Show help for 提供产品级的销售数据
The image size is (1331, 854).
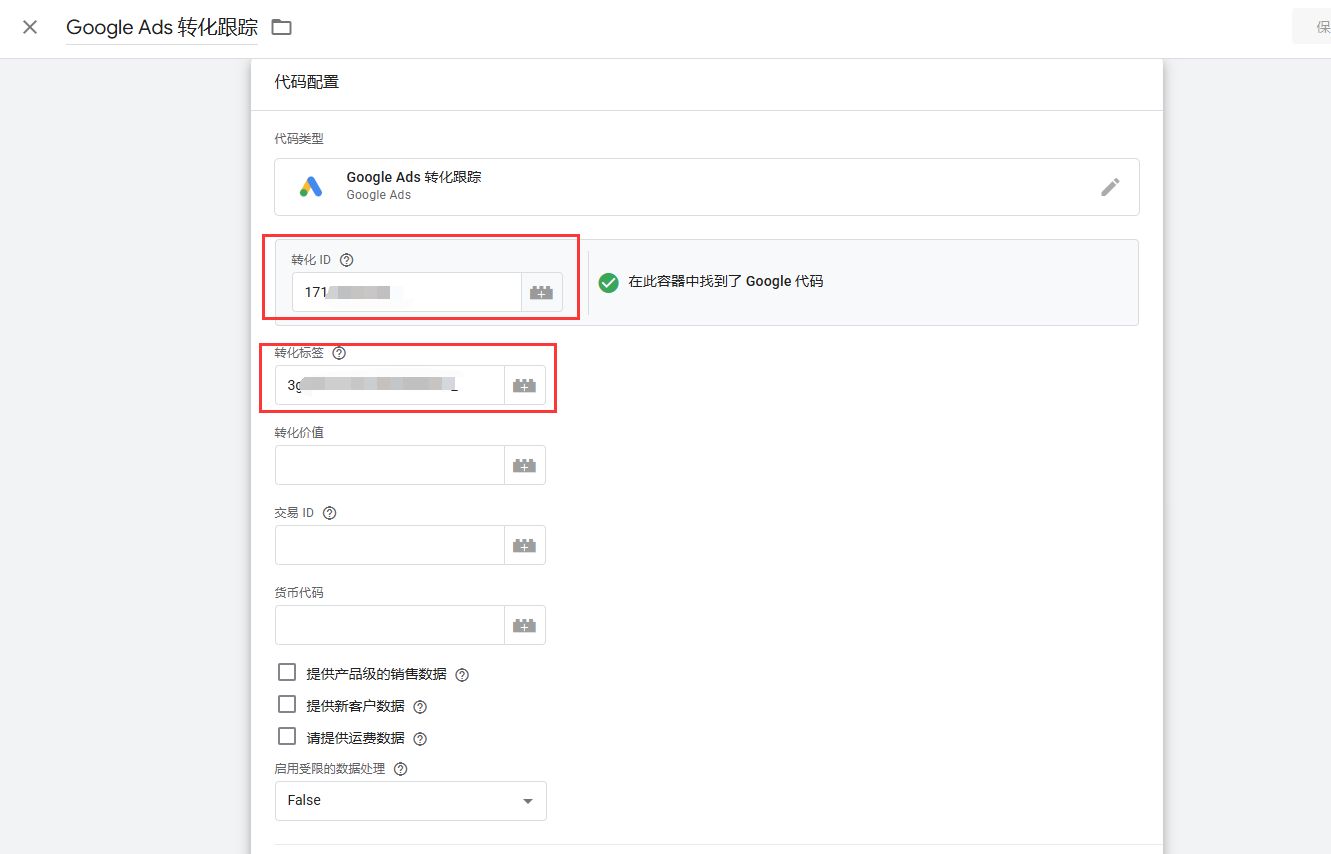462,675
